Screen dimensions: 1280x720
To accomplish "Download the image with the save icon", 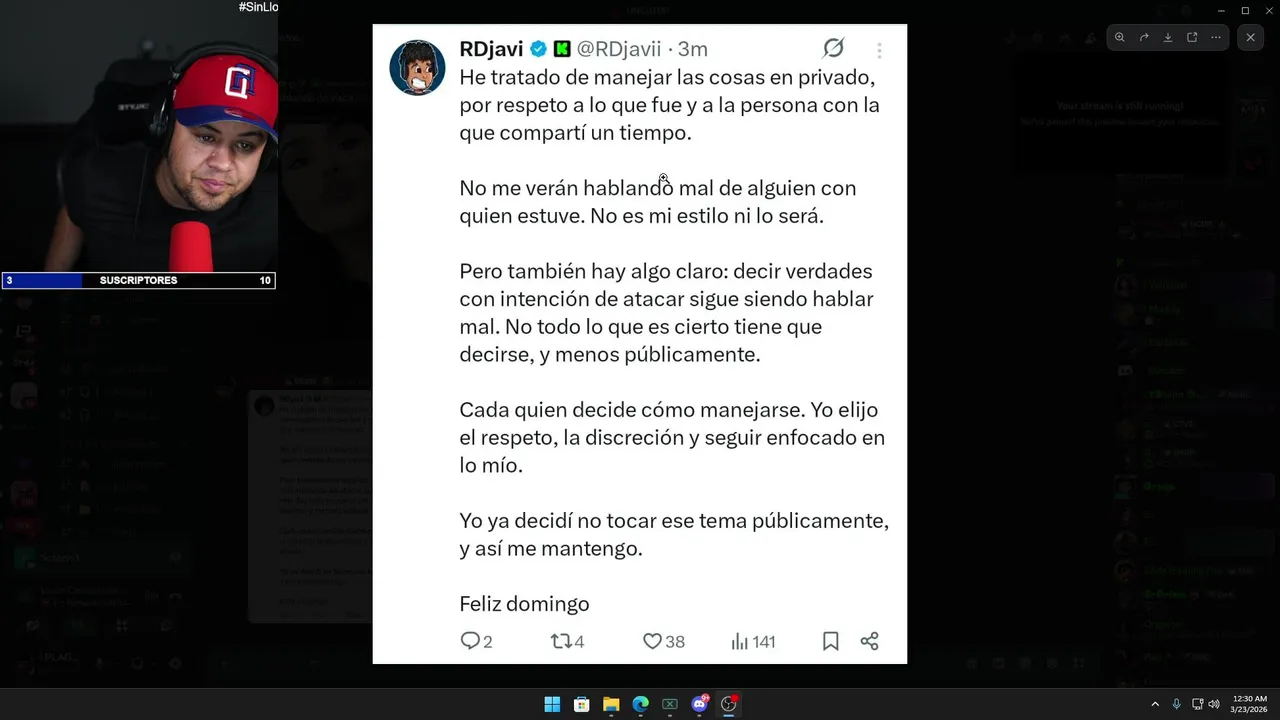I will (x=1168, y=37).
